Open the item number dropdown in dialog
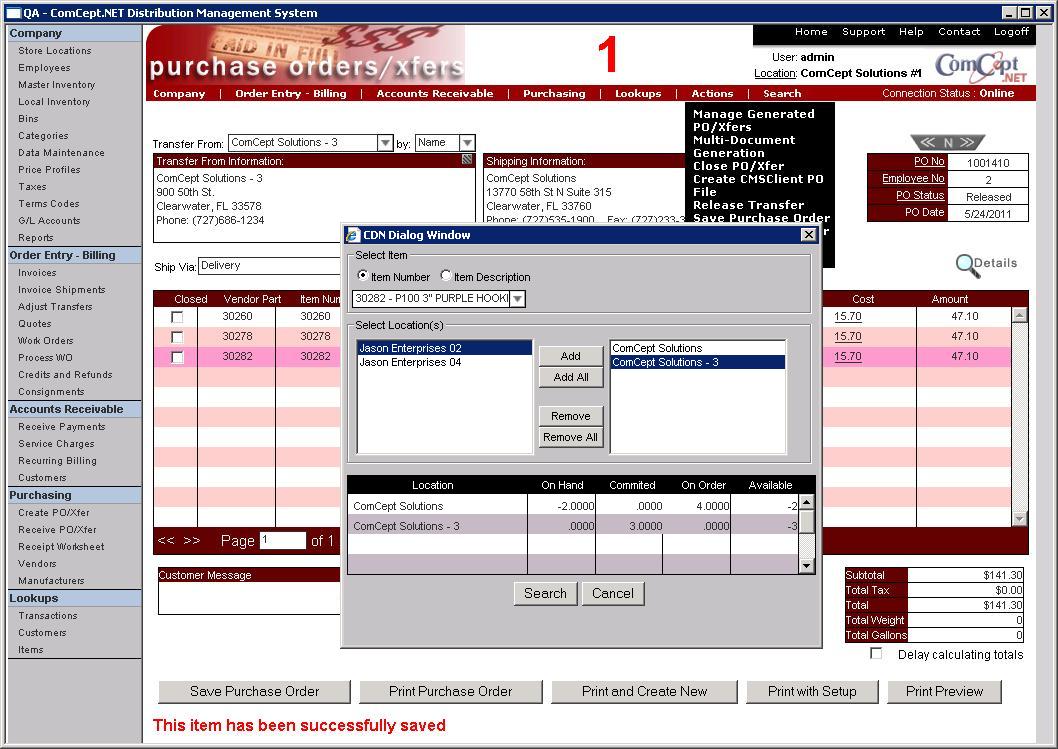1058x749 pixels. tap(517, 298)
